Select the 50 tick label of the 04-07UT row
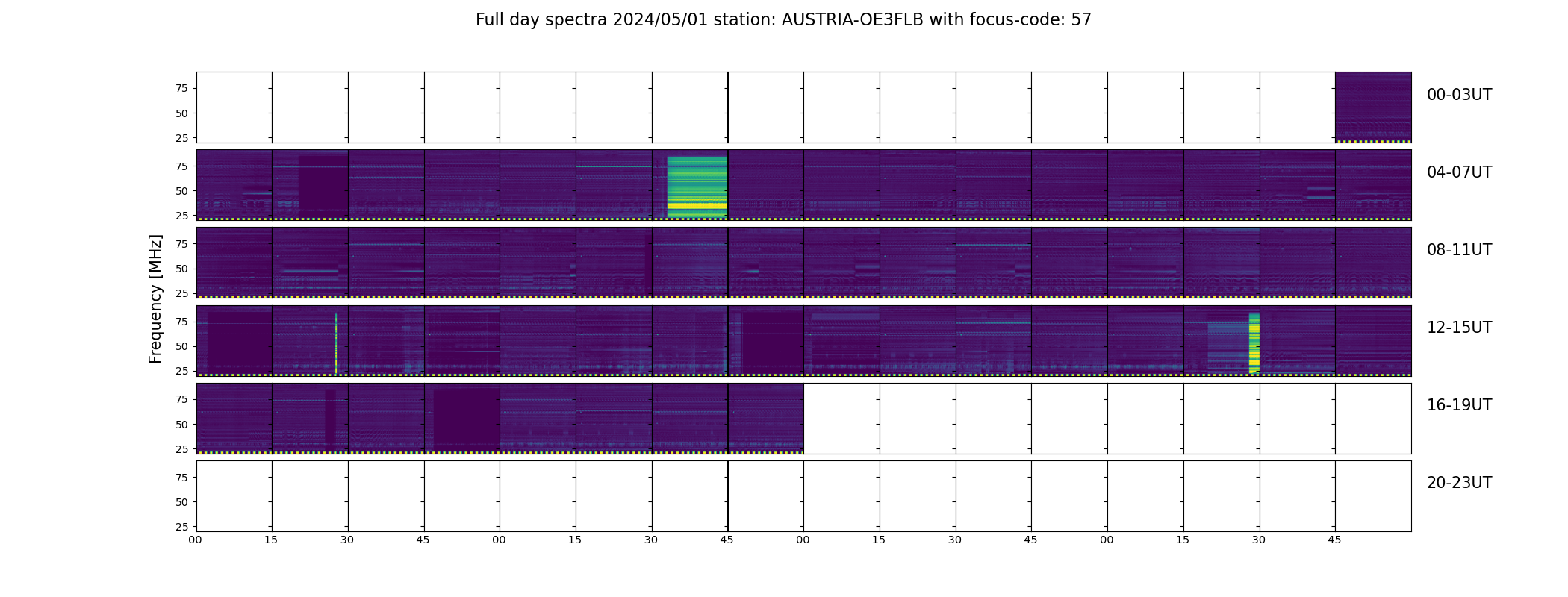This screenshot has width=1568, height=597. (x=181, y=191)
